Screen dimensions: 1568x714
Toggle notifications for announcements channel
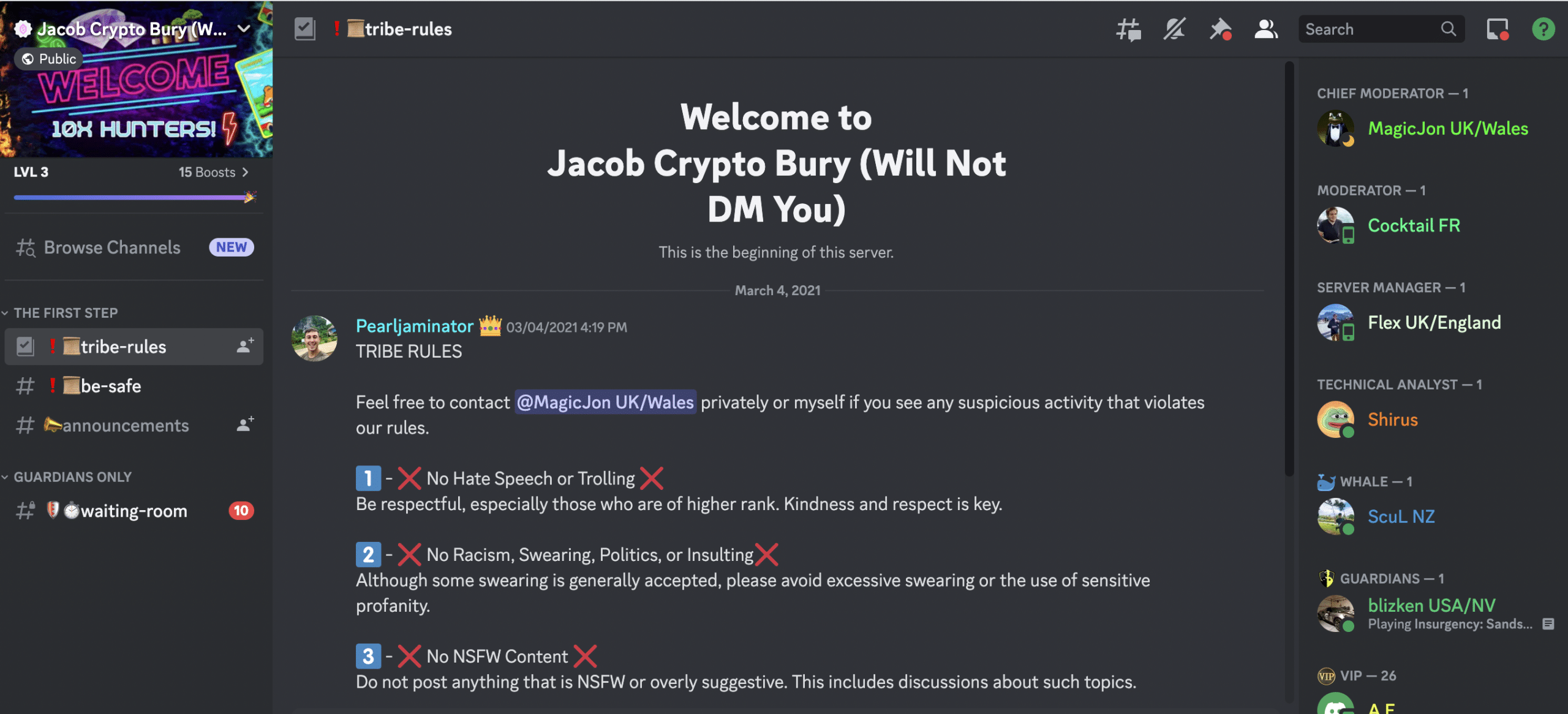coord(247,424)
